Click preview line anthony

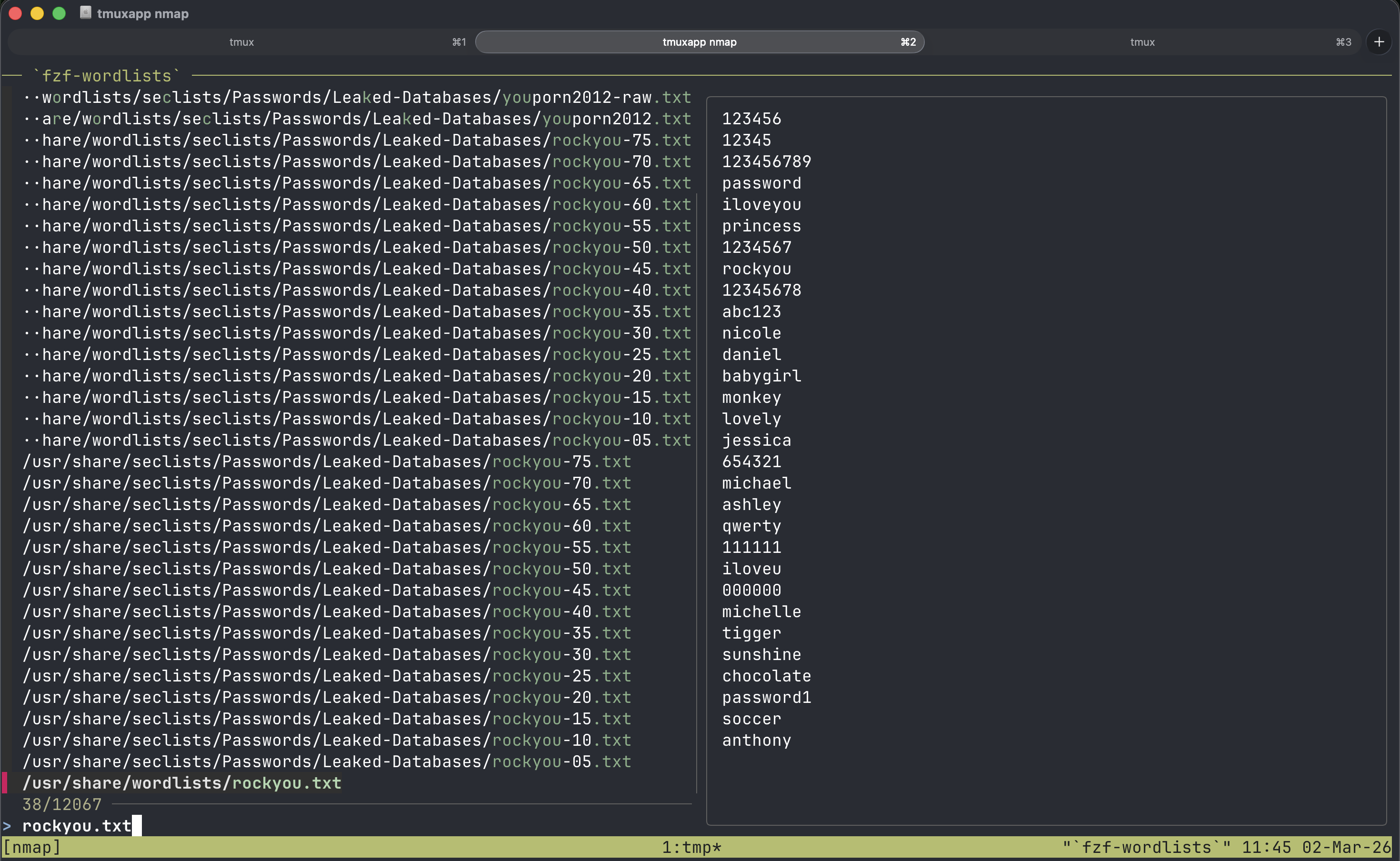pos(757,741)
